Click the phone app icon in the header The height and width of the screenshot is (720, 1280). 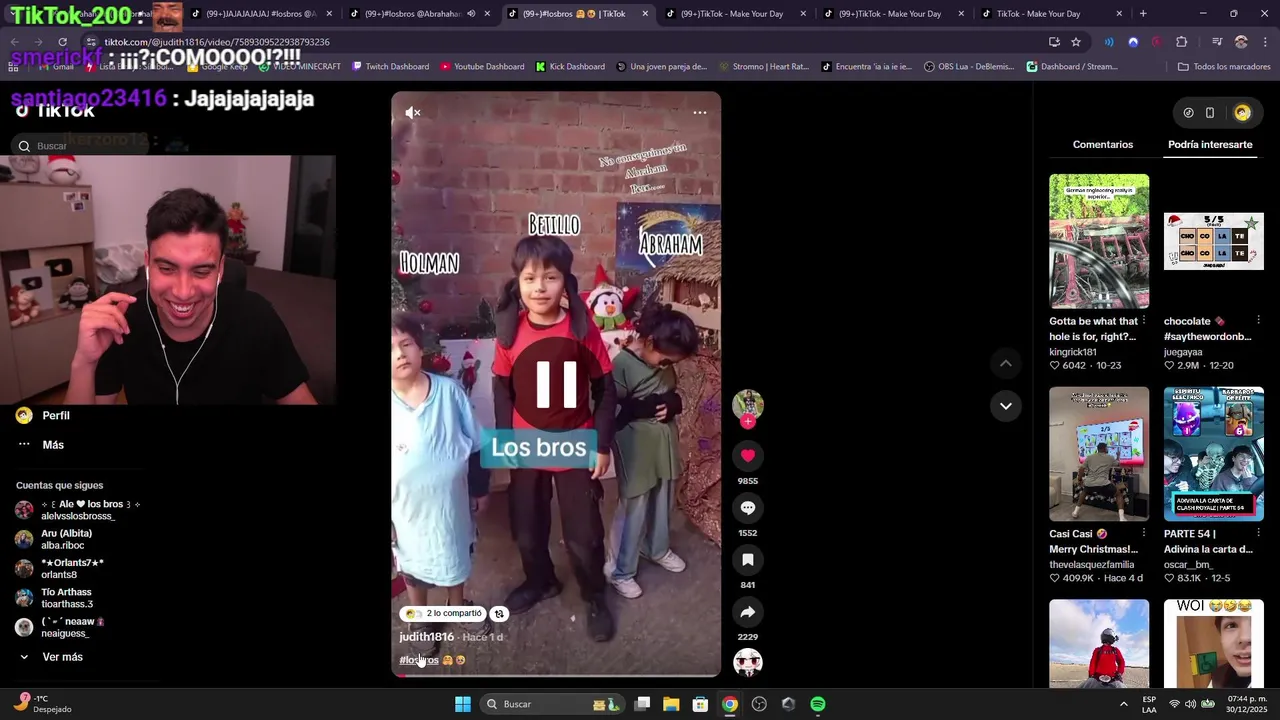click(x=1210, y=113)
